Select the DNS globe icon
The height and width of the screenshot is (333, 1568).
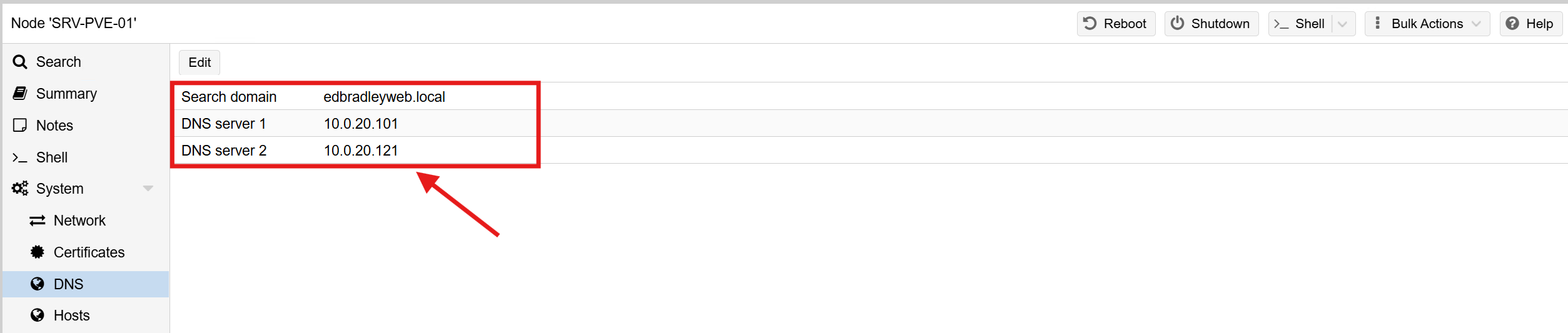(x=38, y=284)
